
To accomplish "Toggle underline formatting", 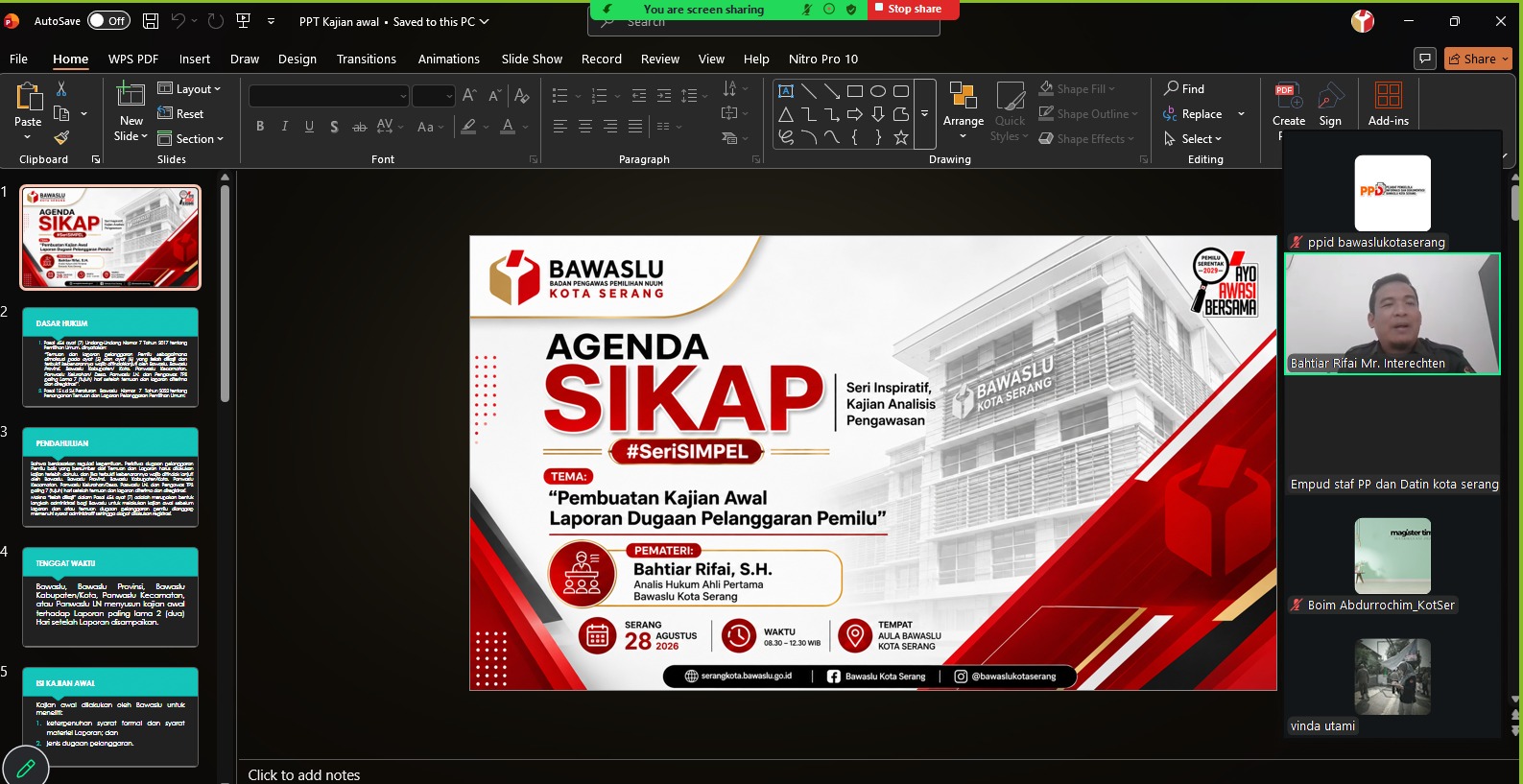I will 309,126.
